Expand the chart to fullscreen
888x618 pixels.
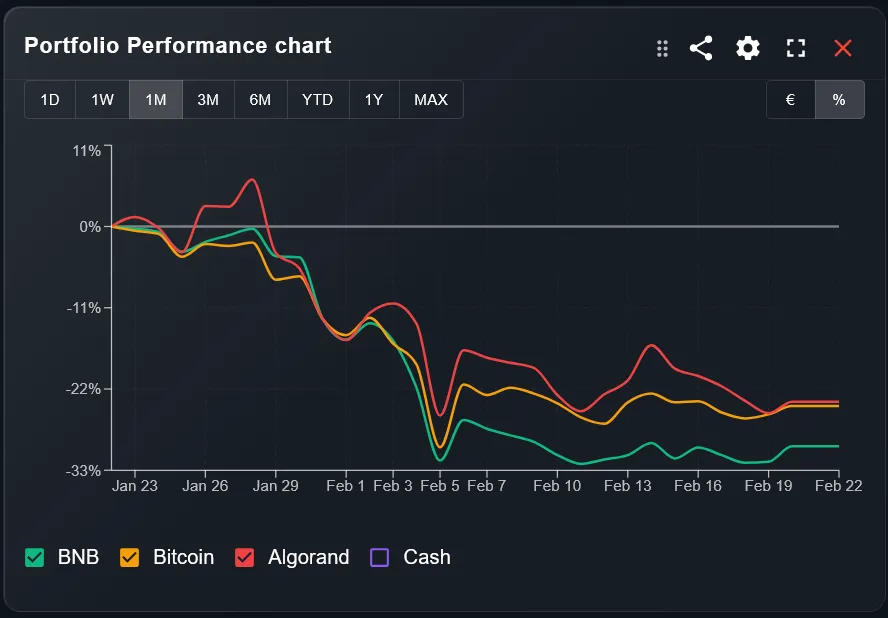tap(795, 47)
